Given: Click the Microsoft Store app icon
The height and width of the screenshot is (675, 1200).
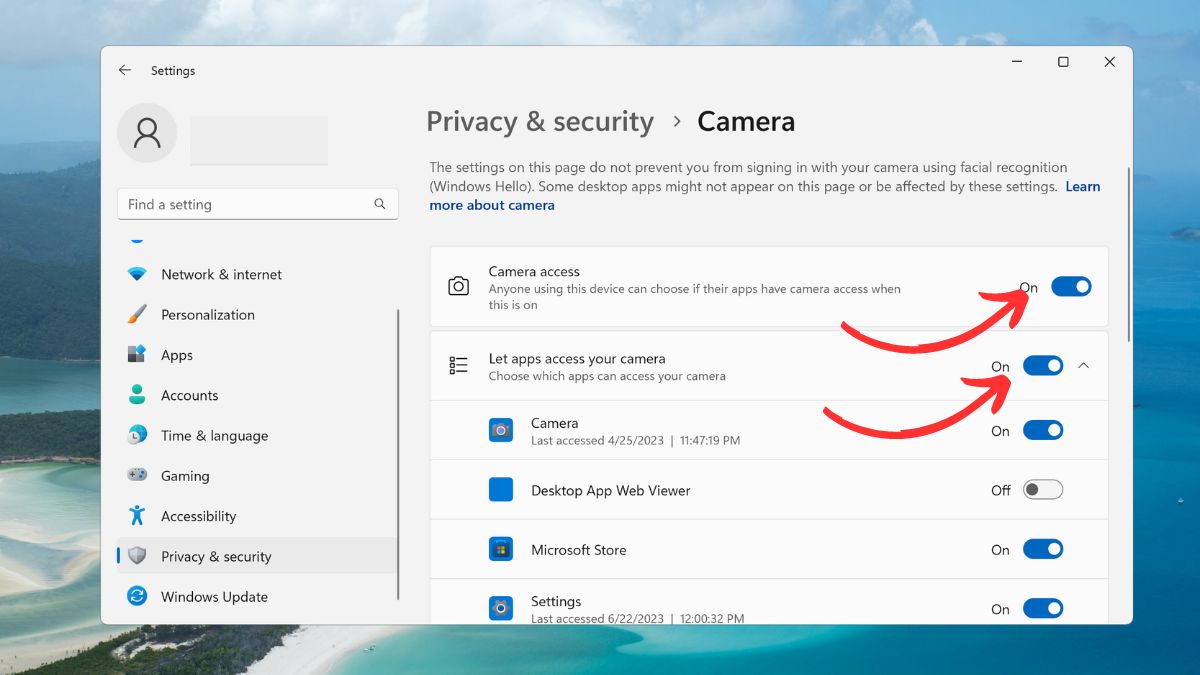Looking at the screenshot, I should click(x=501, y=549).
